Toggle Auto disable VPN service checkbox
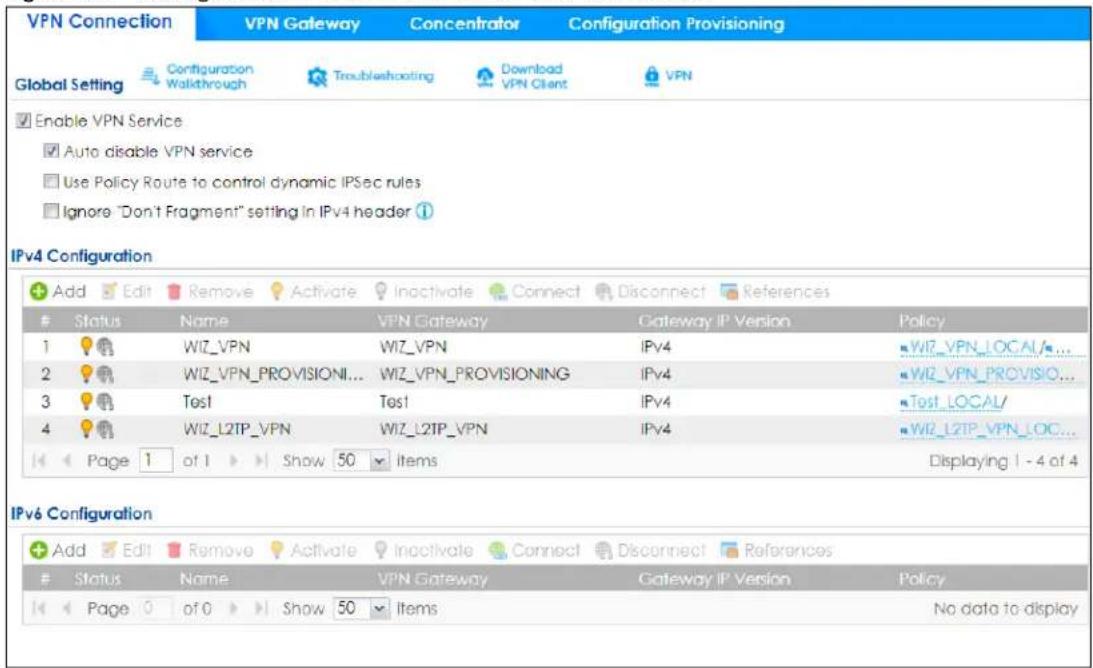 51,151
